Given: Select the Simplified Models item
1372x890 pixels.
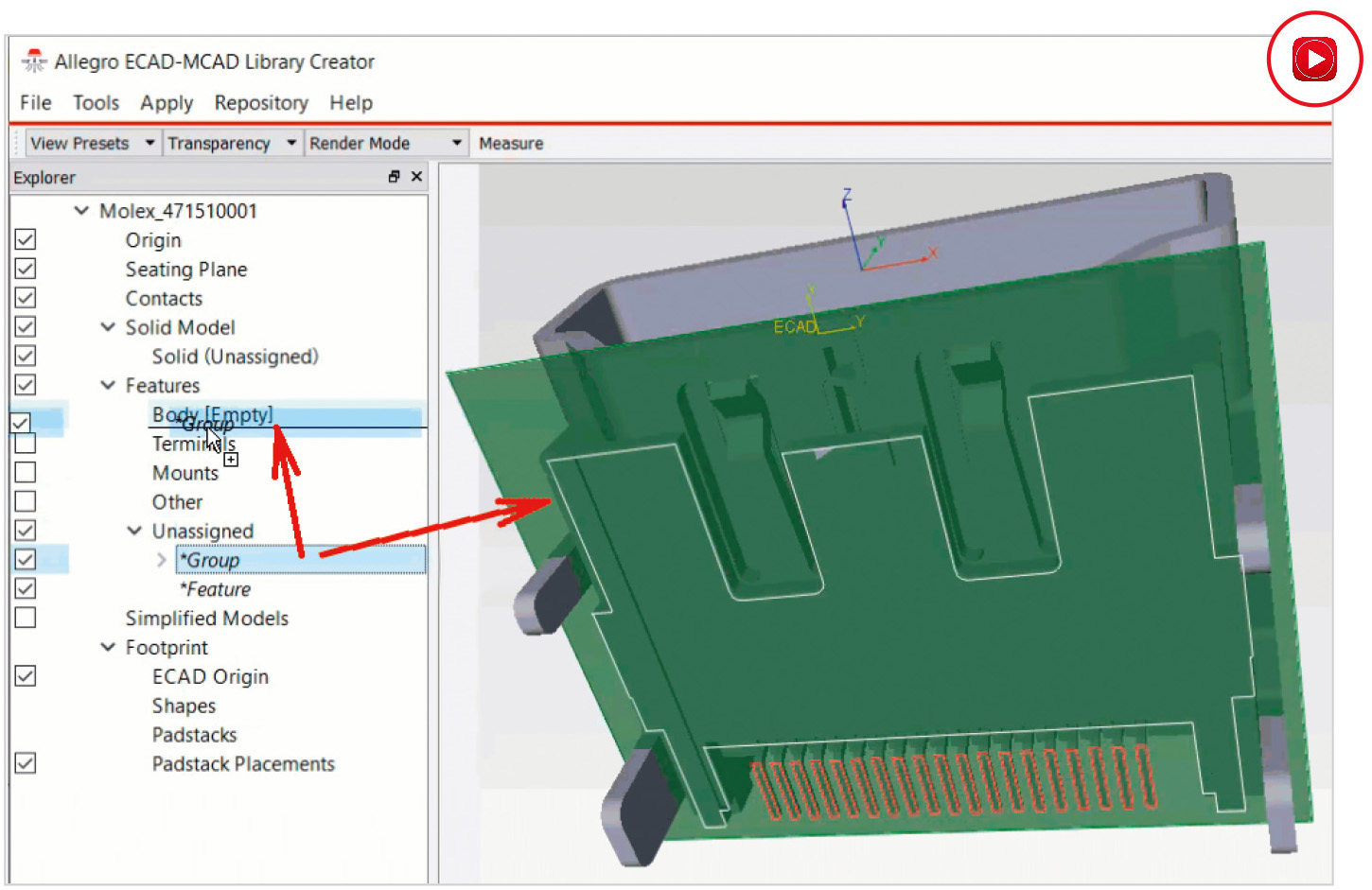Looking at the screenshot, I should click(x=207, y=619).
